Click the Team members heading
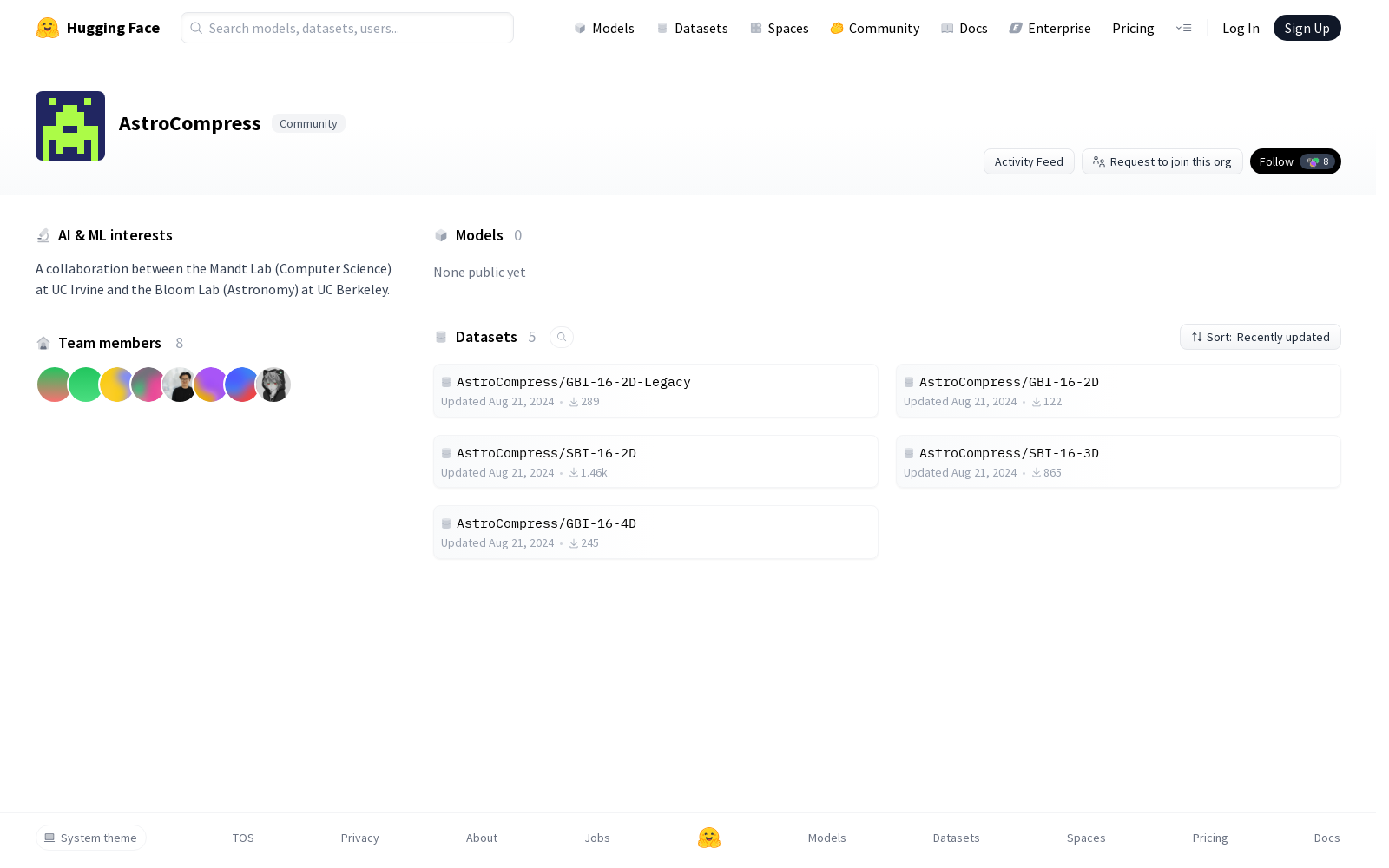 pyautogui.click(x=109, y=343)
